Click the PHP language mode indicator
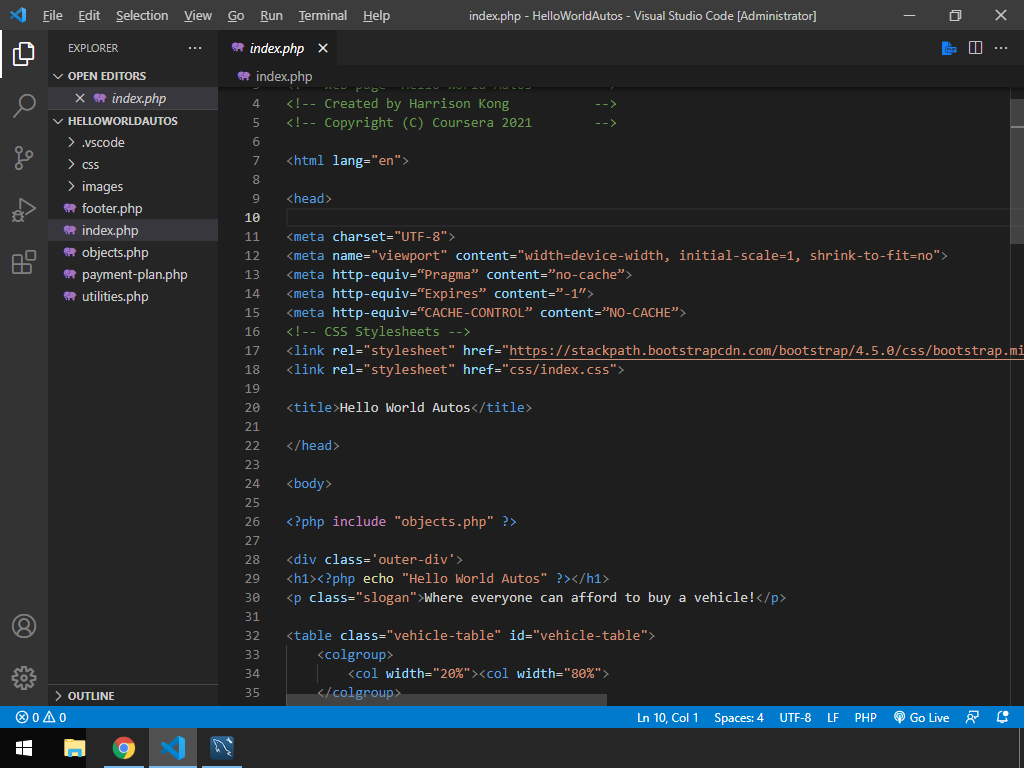Screen dimensions: 1024x768 pyautogui.click(x=865, y=717)
